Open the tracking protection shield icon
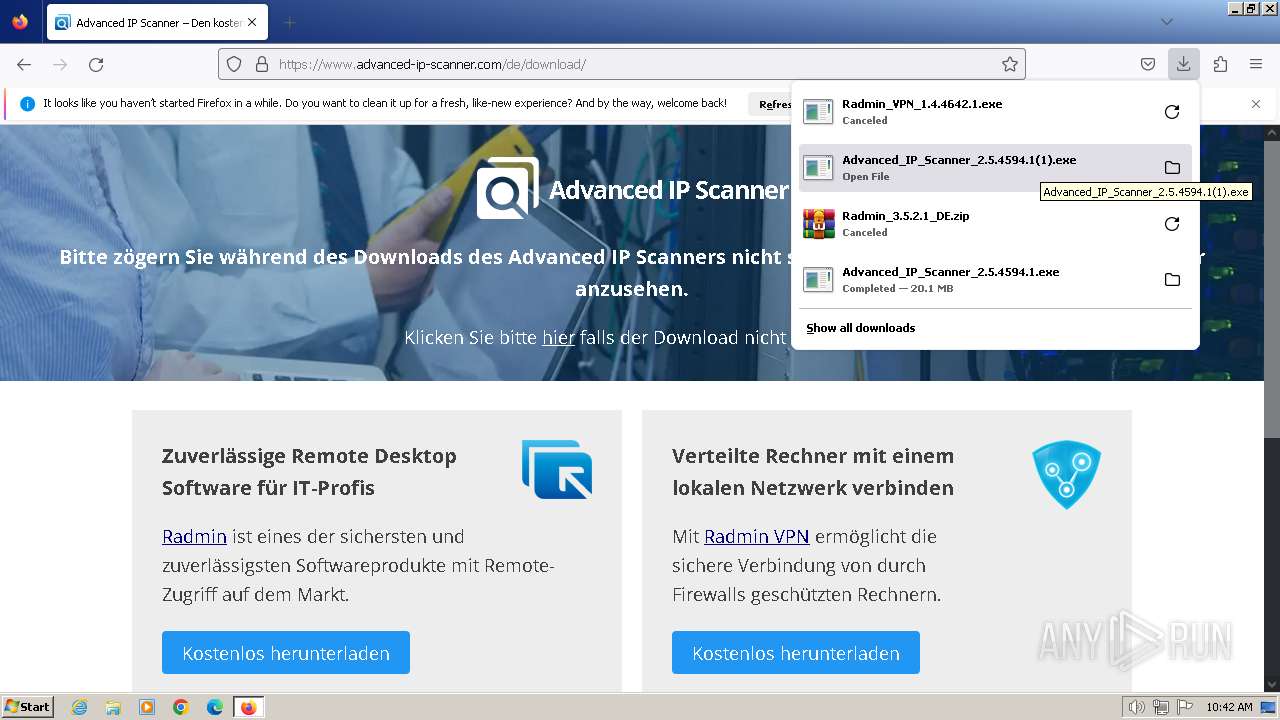Image resolution: width=1280 pixels, height=720 pixels. (x=234, y=64)
